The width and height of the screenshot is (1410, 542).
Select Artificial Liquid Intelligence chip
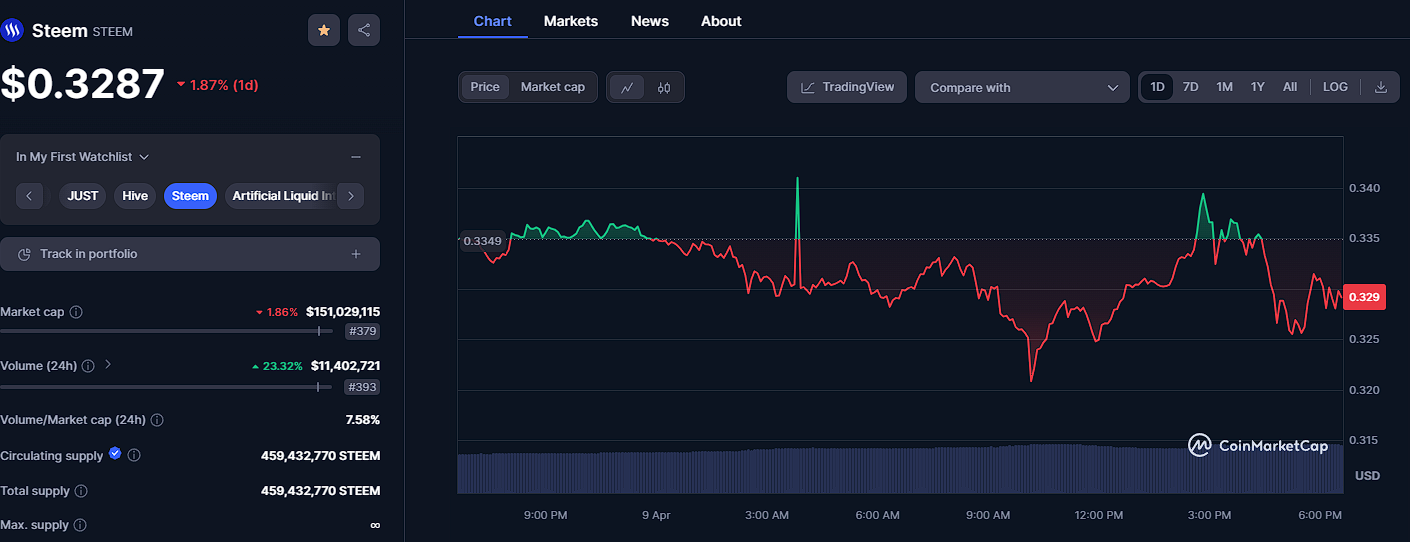tap(282, 196)
